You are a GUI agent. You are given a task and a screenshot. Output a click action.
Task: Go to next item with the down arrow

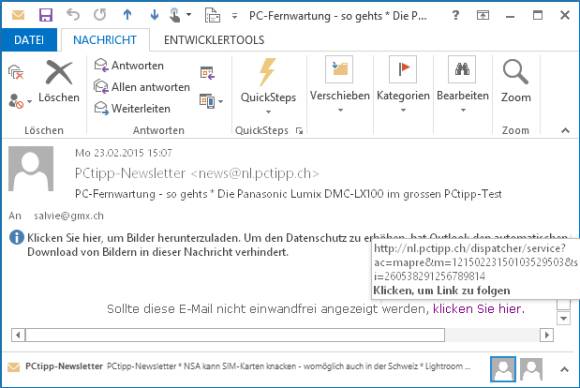click(x=154, y=15)
